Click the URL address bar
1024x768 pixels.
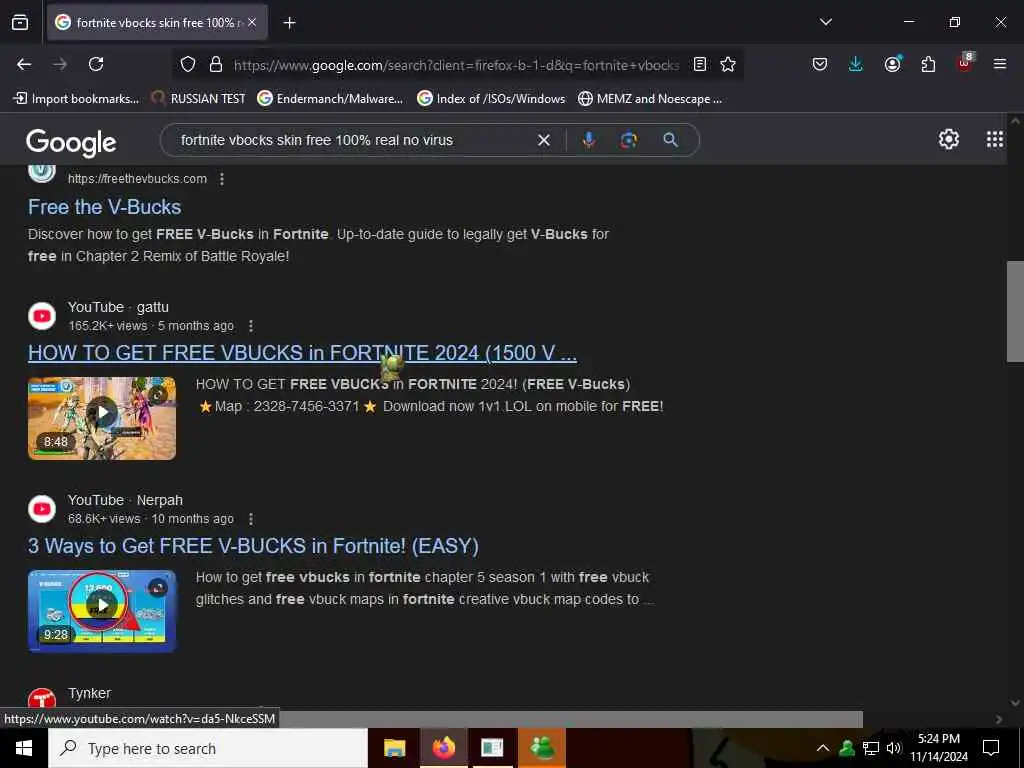[456, 65]
